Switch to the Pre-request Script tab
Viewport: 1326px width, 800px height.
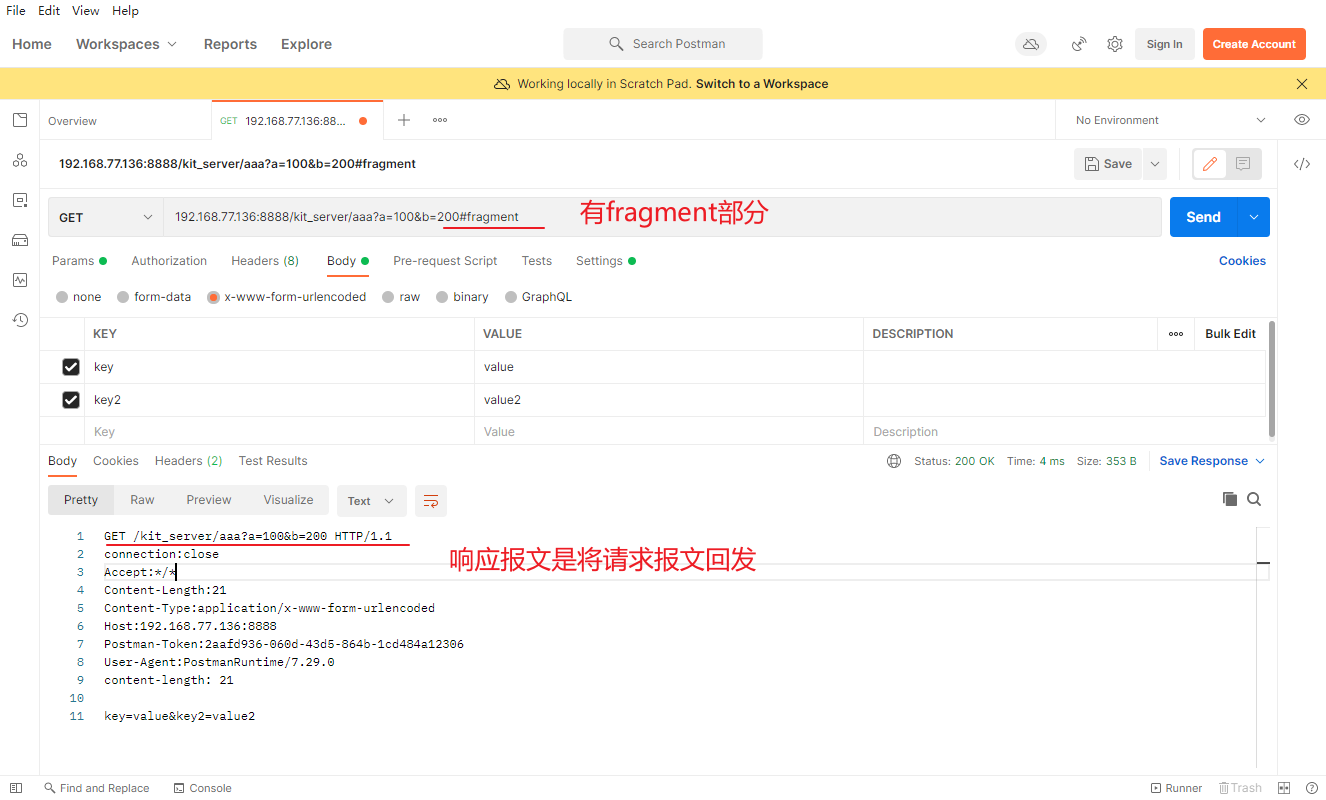tap(445, 261)
